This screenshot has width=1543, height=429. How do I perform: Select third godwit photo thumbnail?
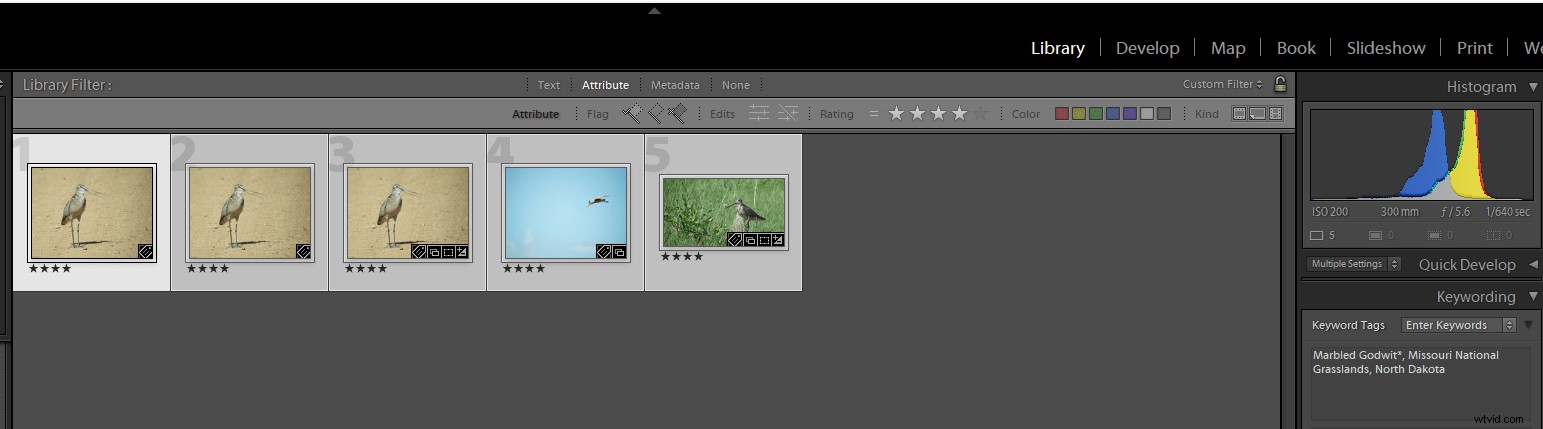pos(408,213)
